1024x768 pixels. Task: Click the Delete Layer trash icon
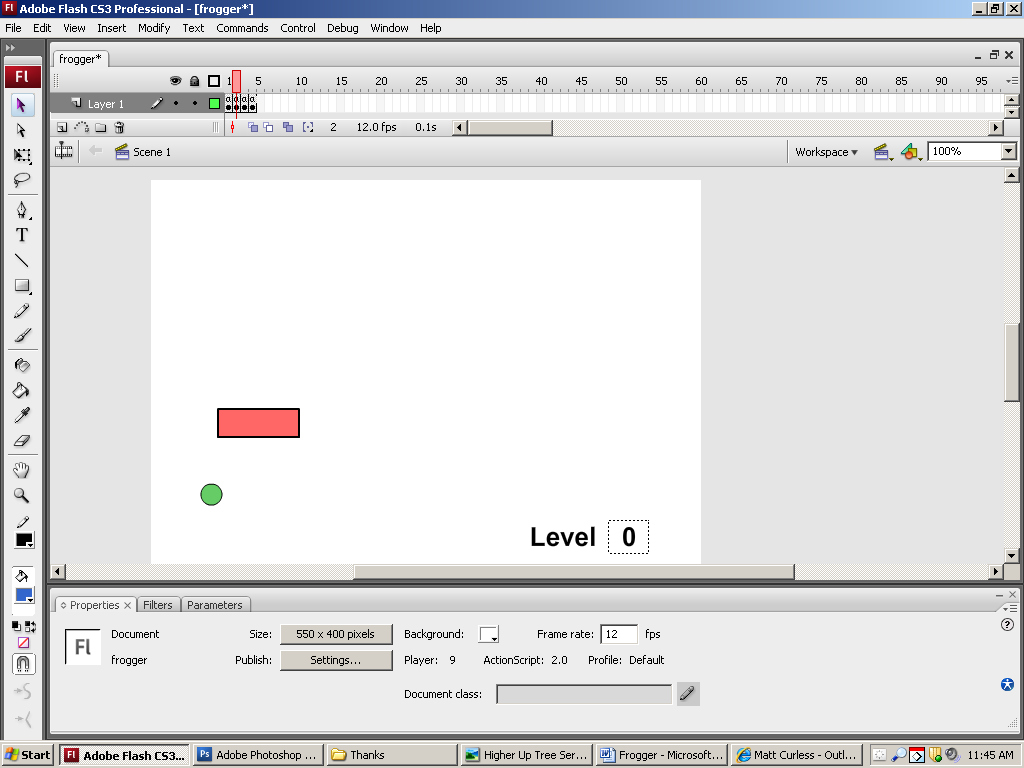point(119,128)
